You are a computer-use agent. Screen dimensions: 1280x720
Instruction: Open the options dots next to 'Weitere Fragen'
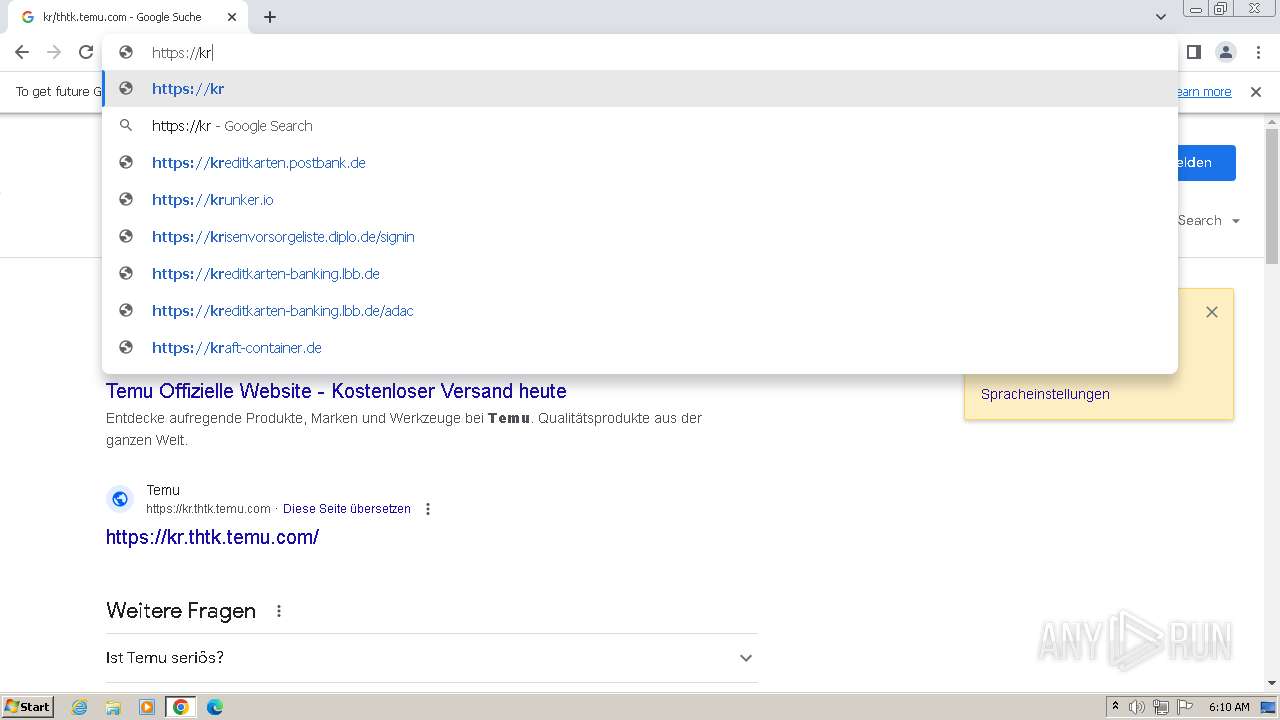coord(279,611)
